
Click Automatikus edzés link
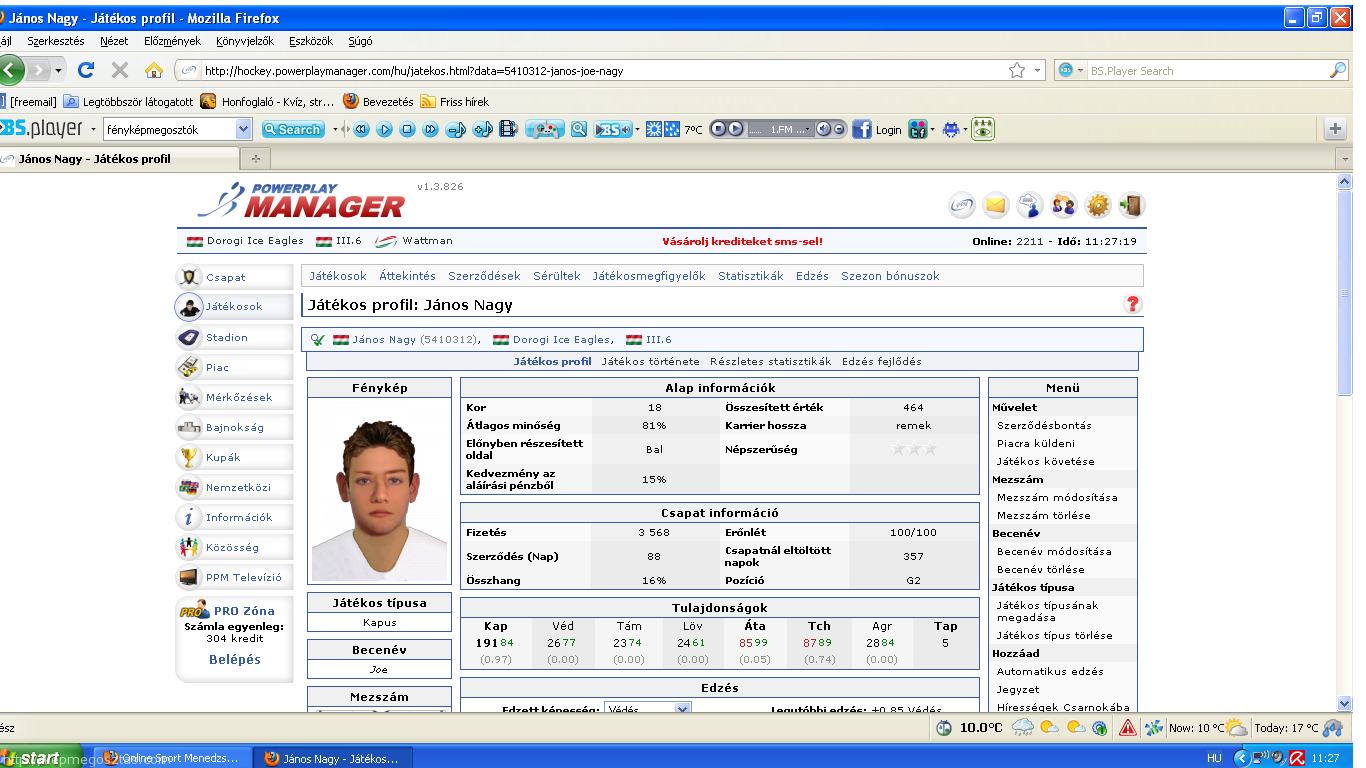click(x=1050, y=671)
